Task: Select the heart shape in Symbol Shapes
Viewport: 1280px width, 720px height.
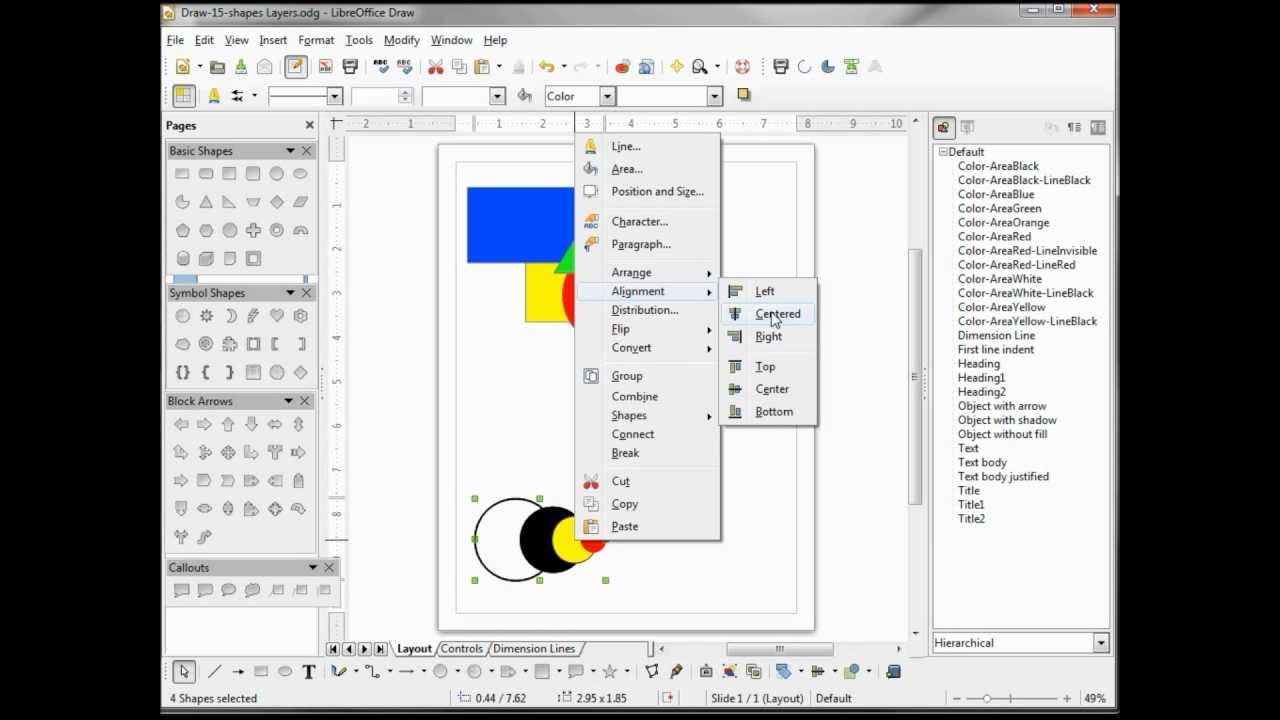Action: point(277,316)
